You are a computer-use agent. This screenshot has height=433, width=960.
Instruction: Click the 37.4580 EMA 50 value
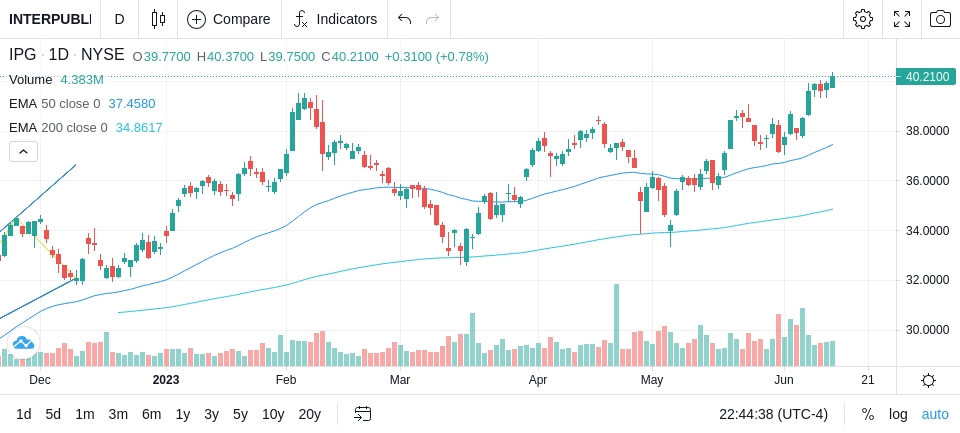(x=132, y=104)
